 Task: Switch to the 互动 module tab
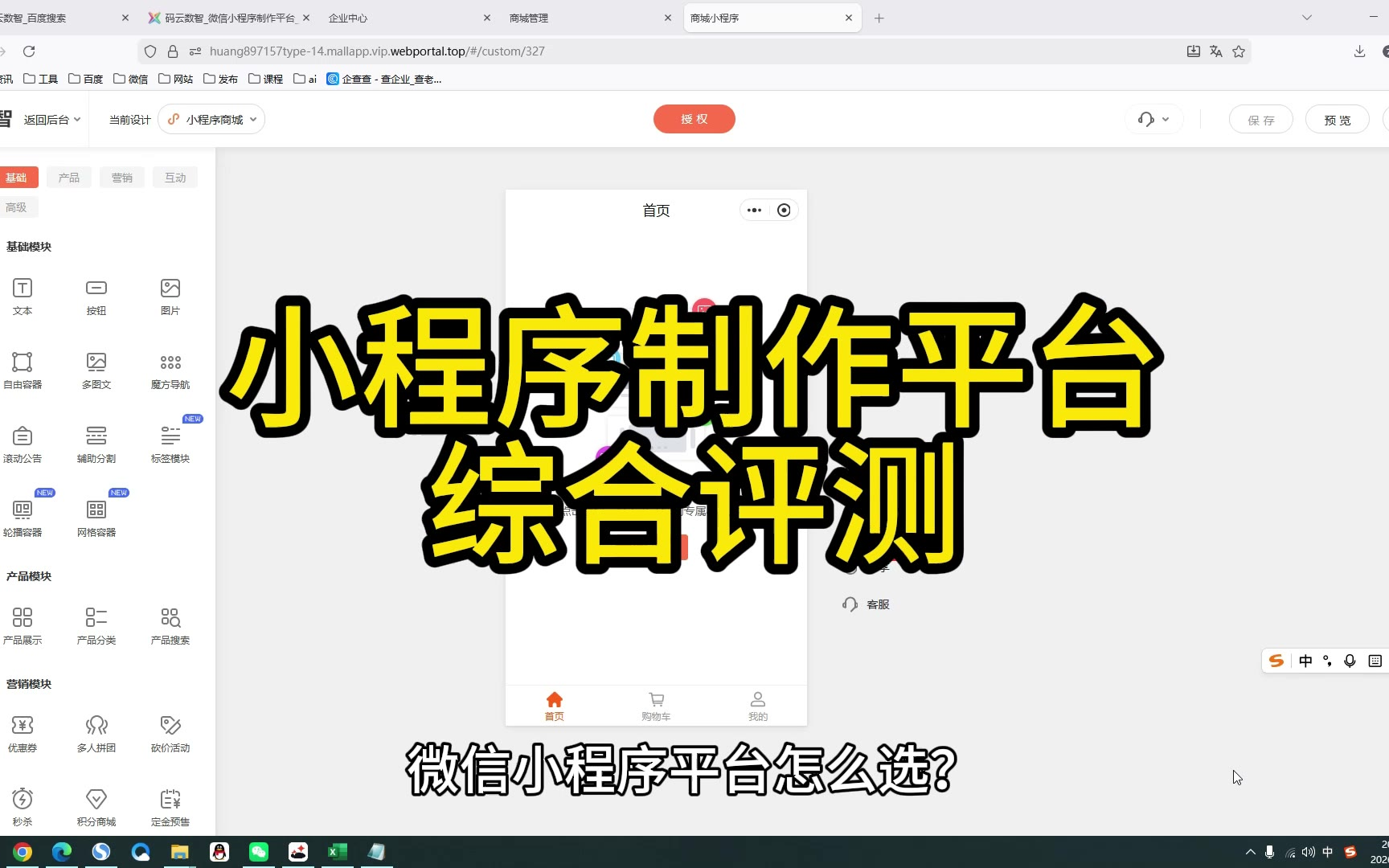[175, 178]
